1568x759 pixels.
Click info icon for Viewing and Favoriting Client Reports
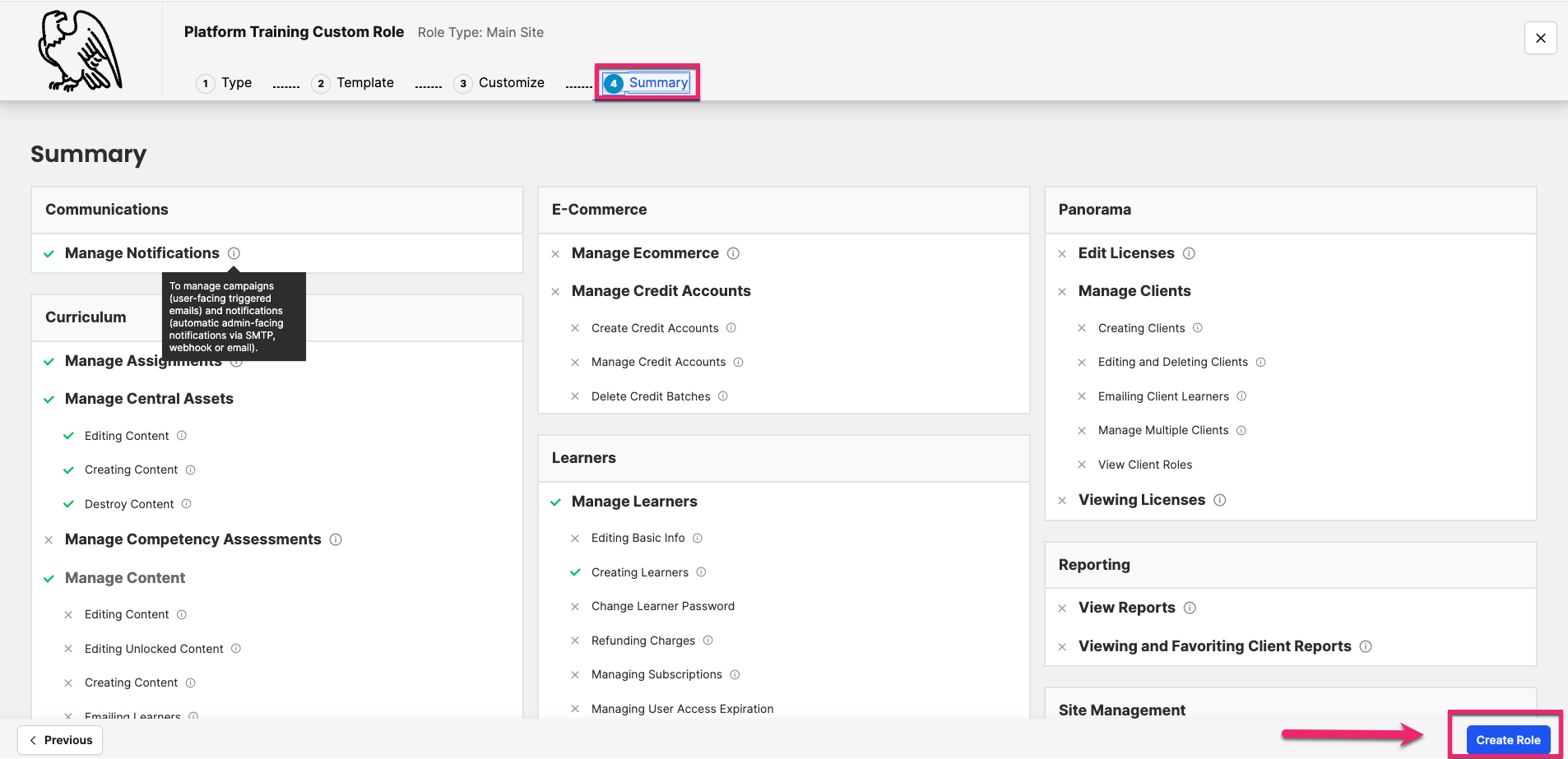pyautogui.click(x=1366, y=646)
